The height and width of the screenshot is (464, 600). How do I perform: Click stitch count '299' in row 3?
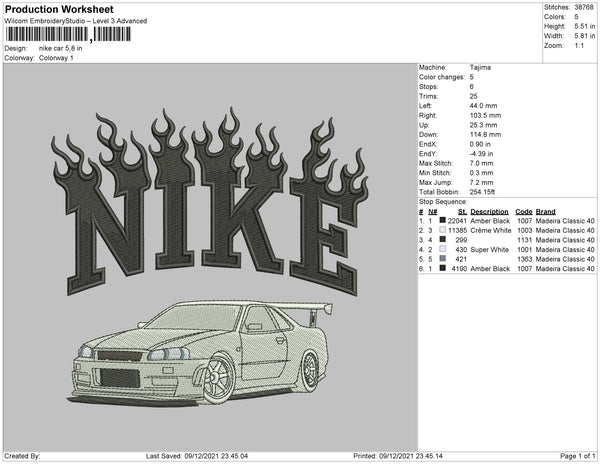tap(461, 240)
